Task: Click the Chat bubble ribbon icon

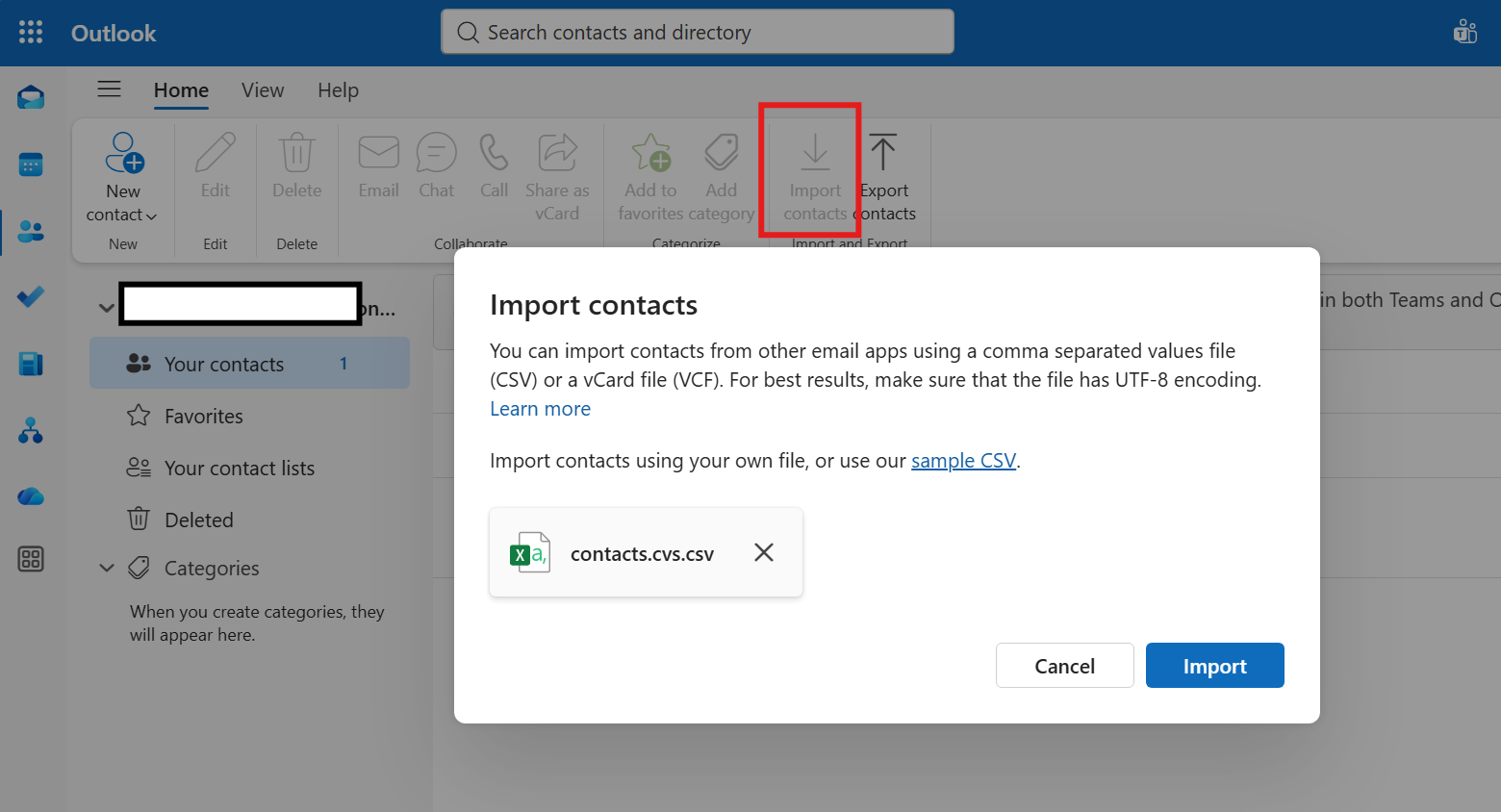Action: click(437, 153)
